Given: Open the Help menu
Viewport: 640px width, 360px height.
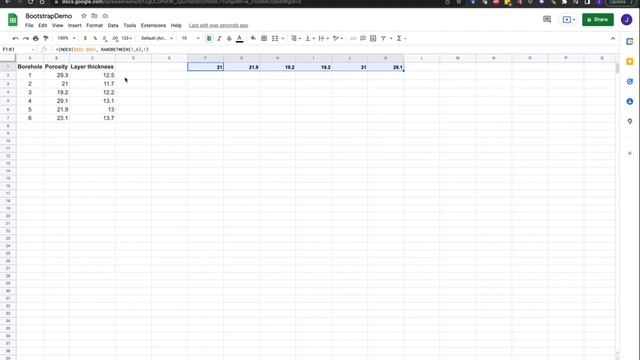Looking at the screenshot, I should [176, 25].
